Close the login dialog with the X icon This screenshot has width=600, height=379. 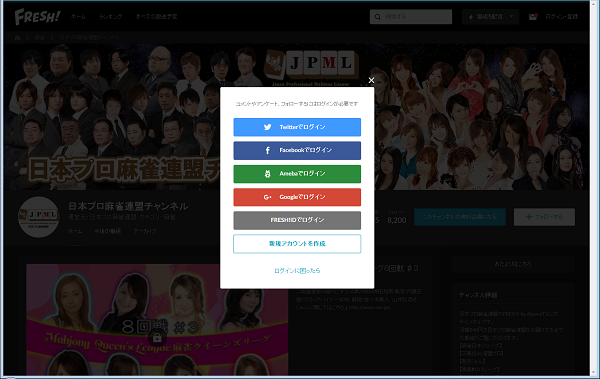pyautogui.click(x=371, y=80)
